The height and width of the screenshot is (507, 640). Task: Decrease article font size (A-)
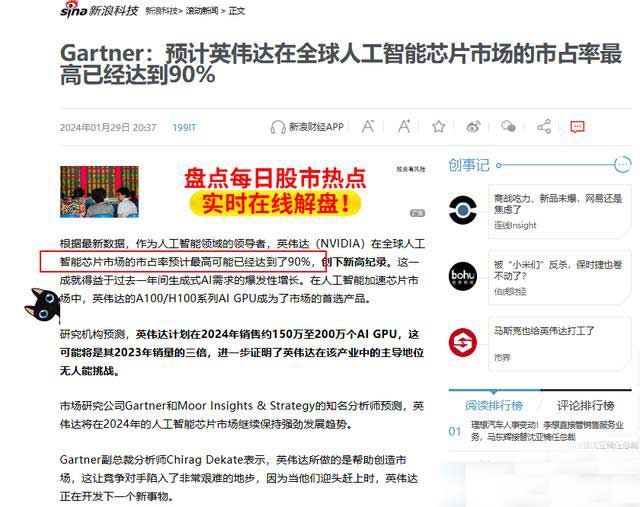368,127
